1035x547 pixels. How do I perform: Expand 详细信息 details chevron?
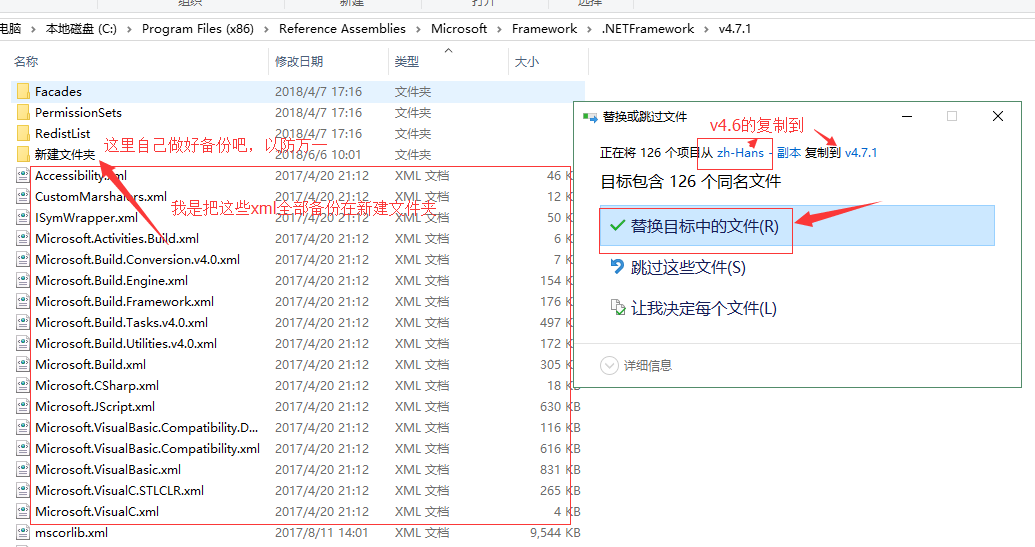609,365
